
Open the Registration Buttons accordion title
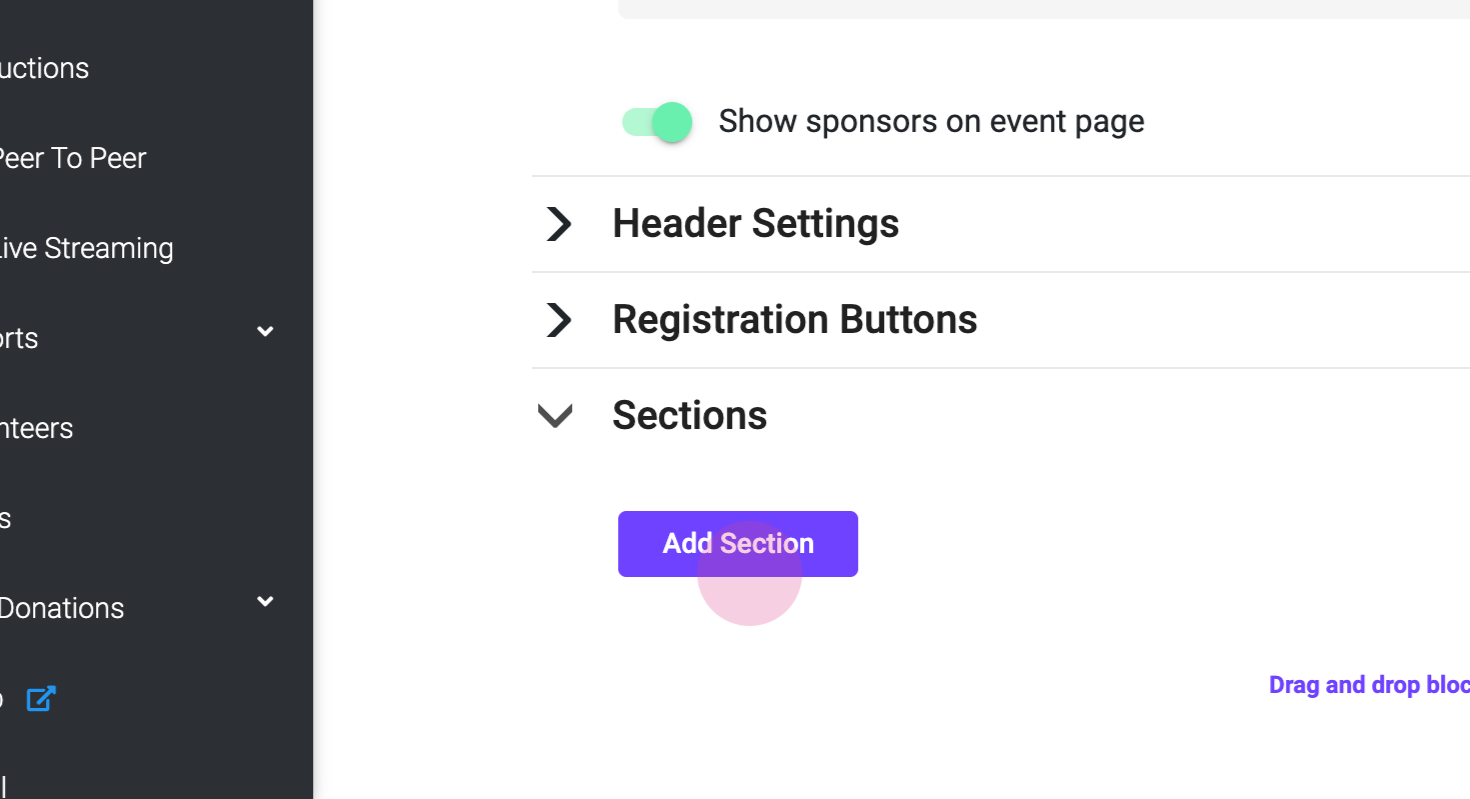(x=794, y=319)
